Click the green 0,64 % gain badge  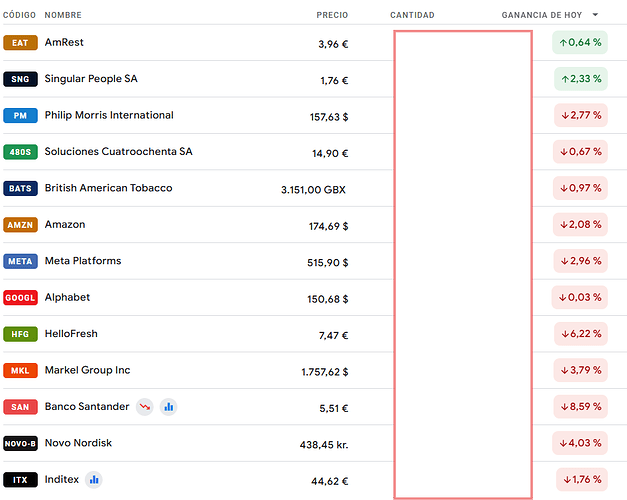pos(580,42)
